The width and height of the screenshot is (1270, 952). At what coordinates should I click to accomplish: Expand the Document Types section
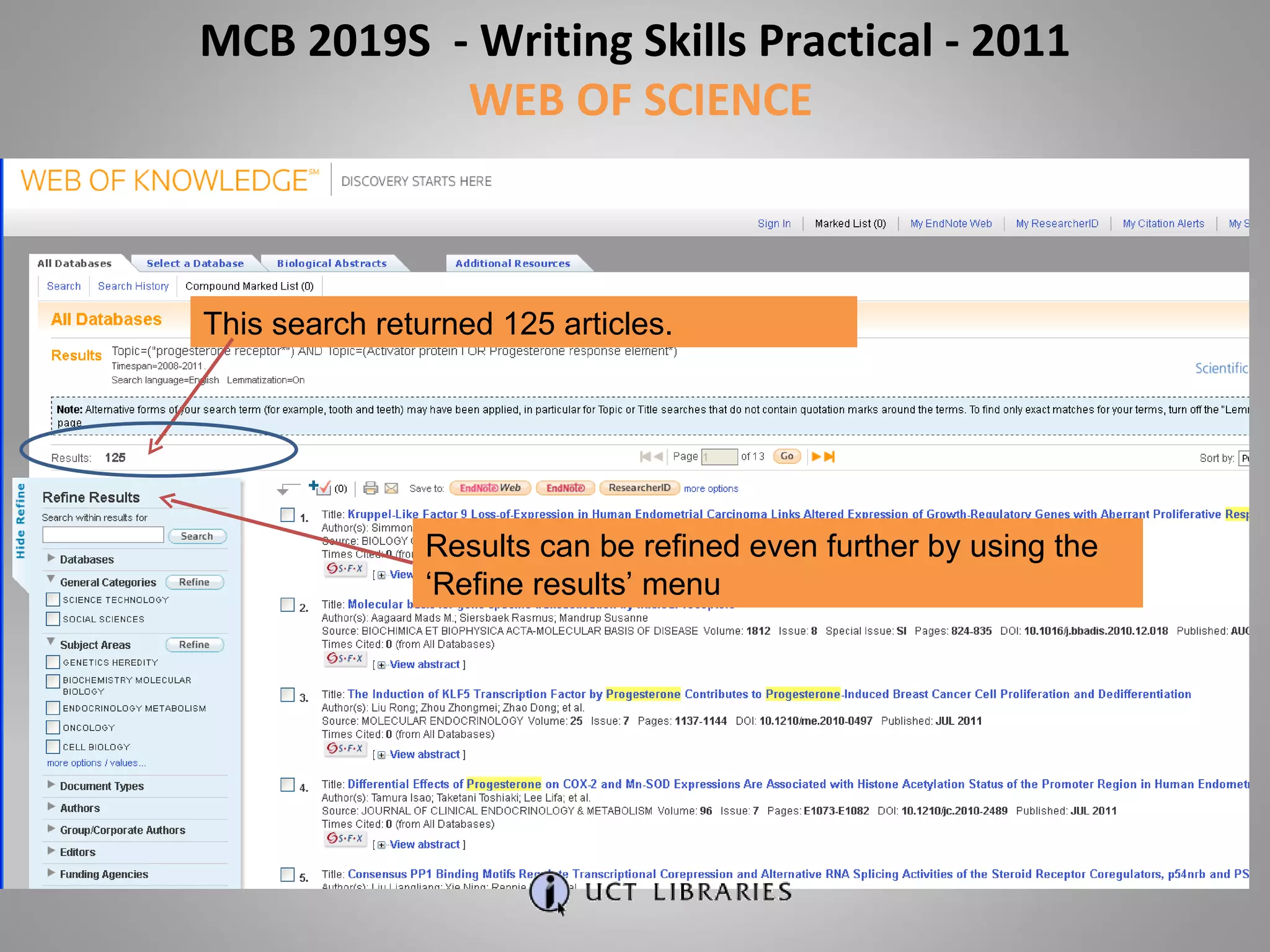(51, 785)
